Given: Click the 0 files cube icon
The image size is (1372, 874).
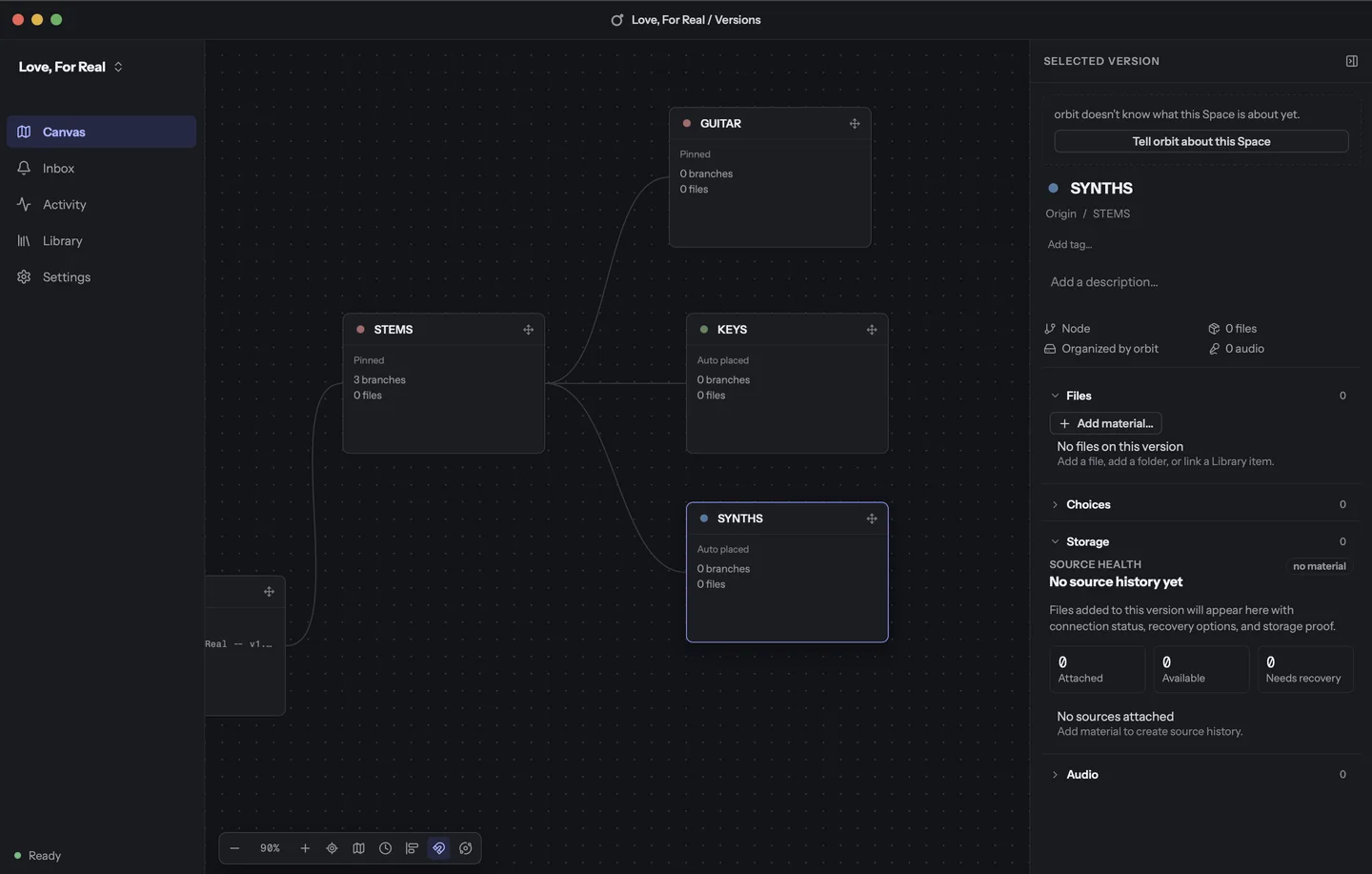Looking at the screenshot, I should tap(1214, 329).
